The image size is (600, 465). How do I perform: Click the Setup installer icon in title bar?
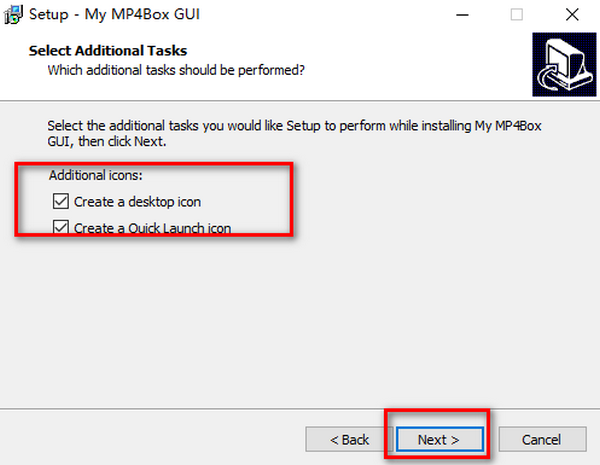click(12, 15)
